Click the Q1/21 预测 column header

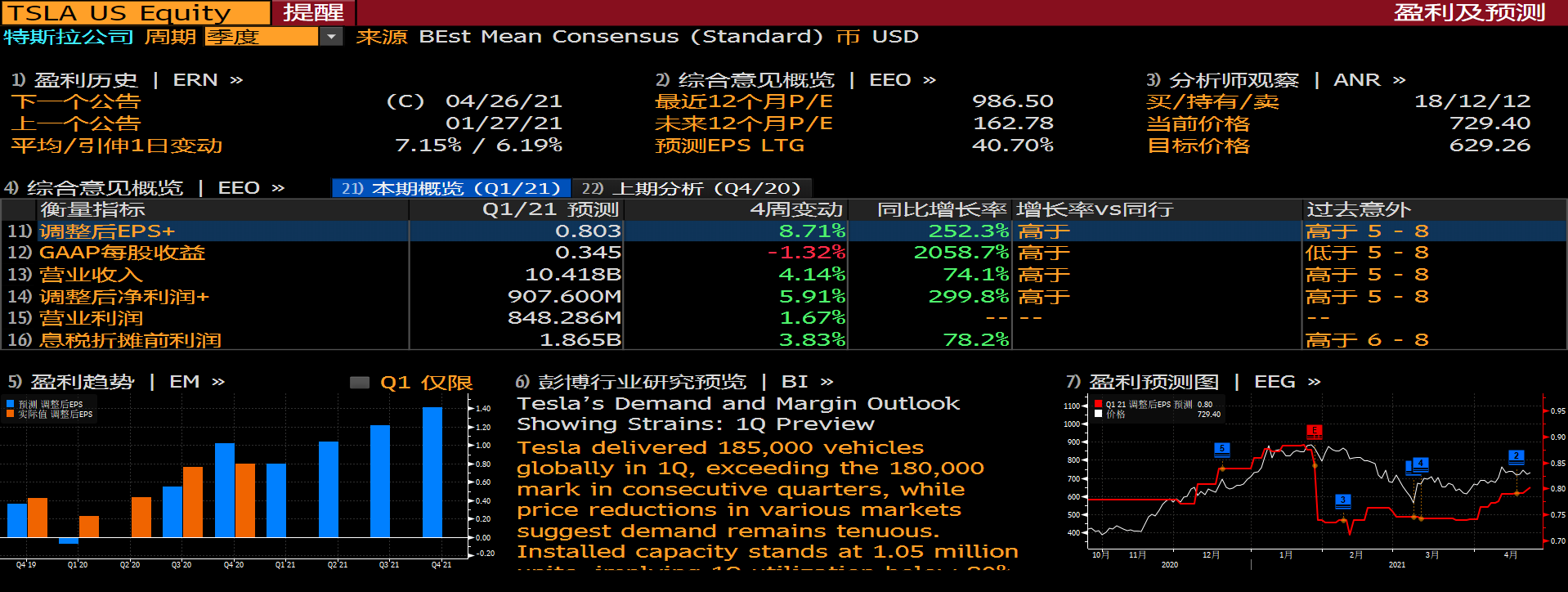(550, 209)
